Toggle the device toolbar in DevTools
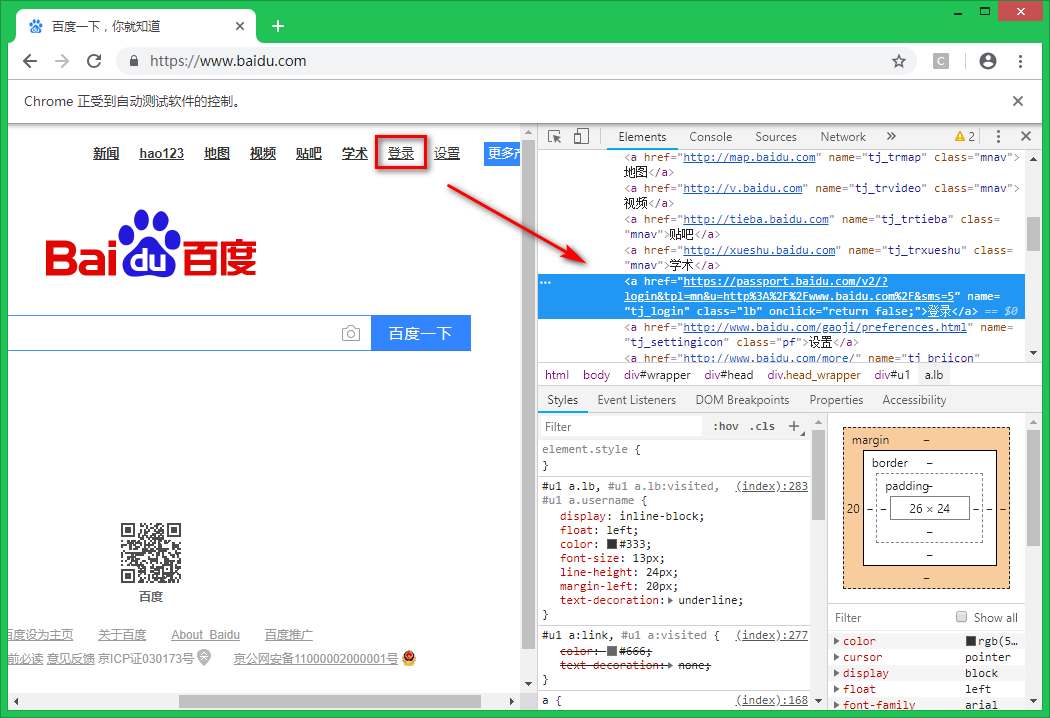The image size is (1050, 718). [x=583, y=136]
